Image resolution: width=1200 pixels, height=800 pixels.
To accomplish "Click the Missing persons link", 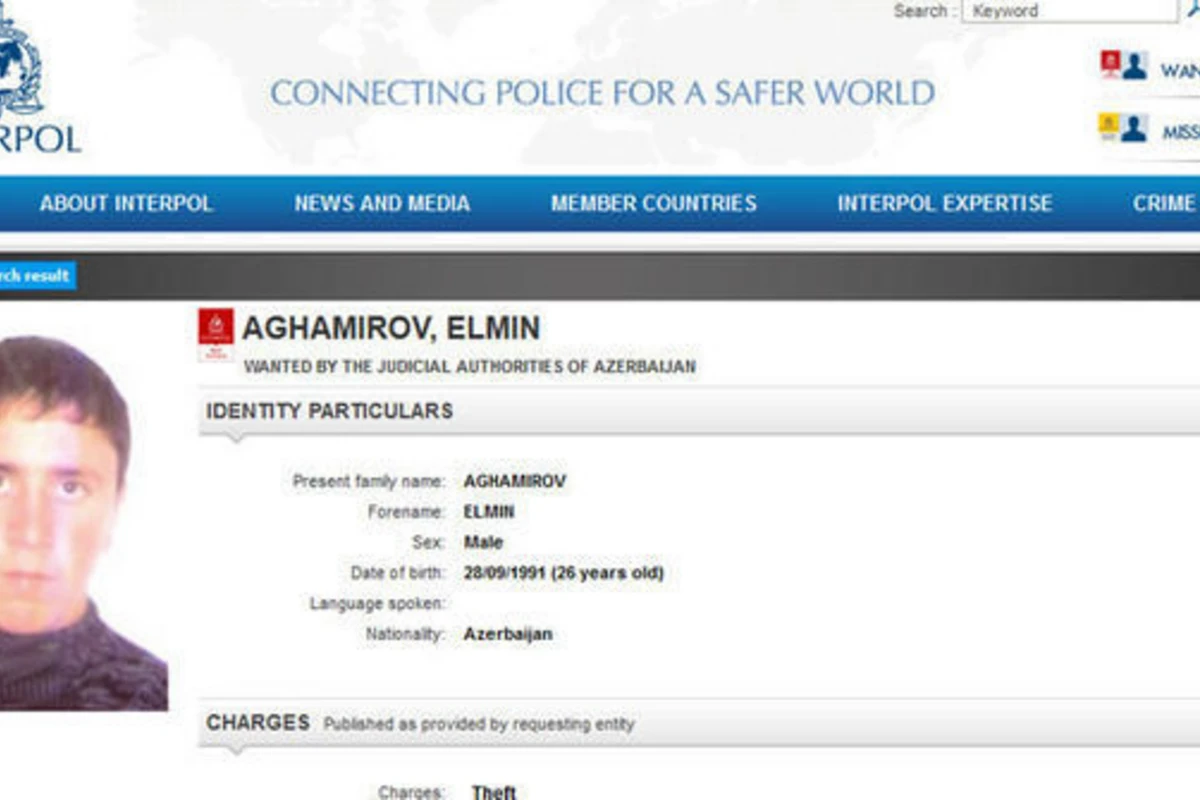I will click(1180, 132).
